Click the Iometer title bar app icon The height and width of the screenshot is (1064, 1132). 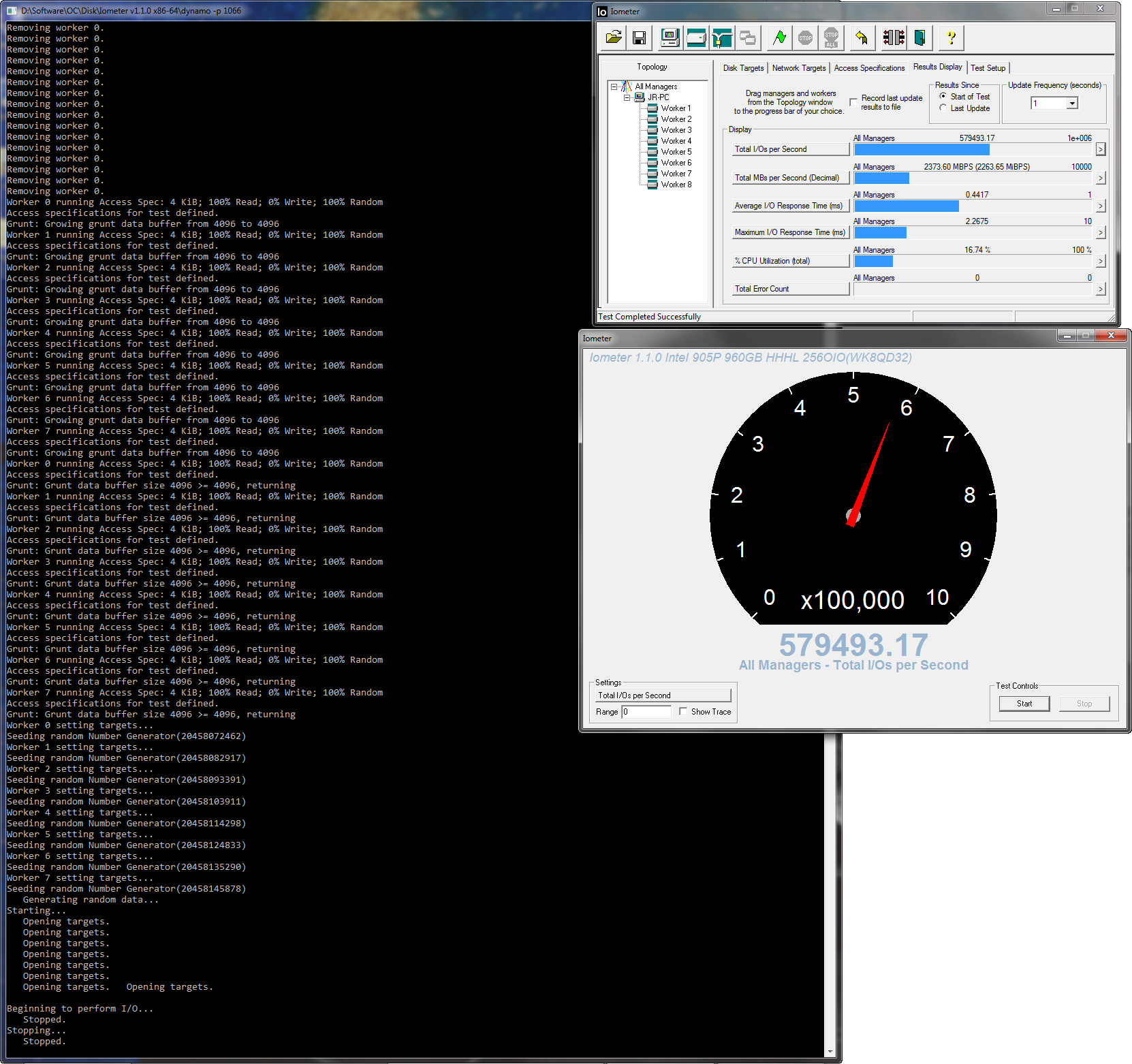[602, 12]
